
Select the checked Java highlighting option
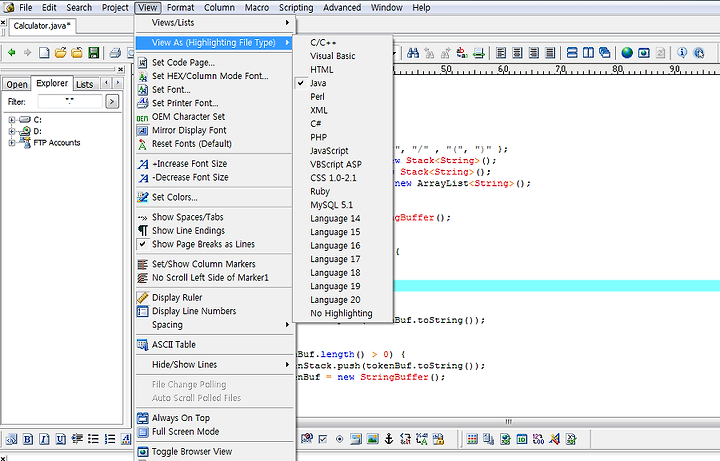pos(343,83)
